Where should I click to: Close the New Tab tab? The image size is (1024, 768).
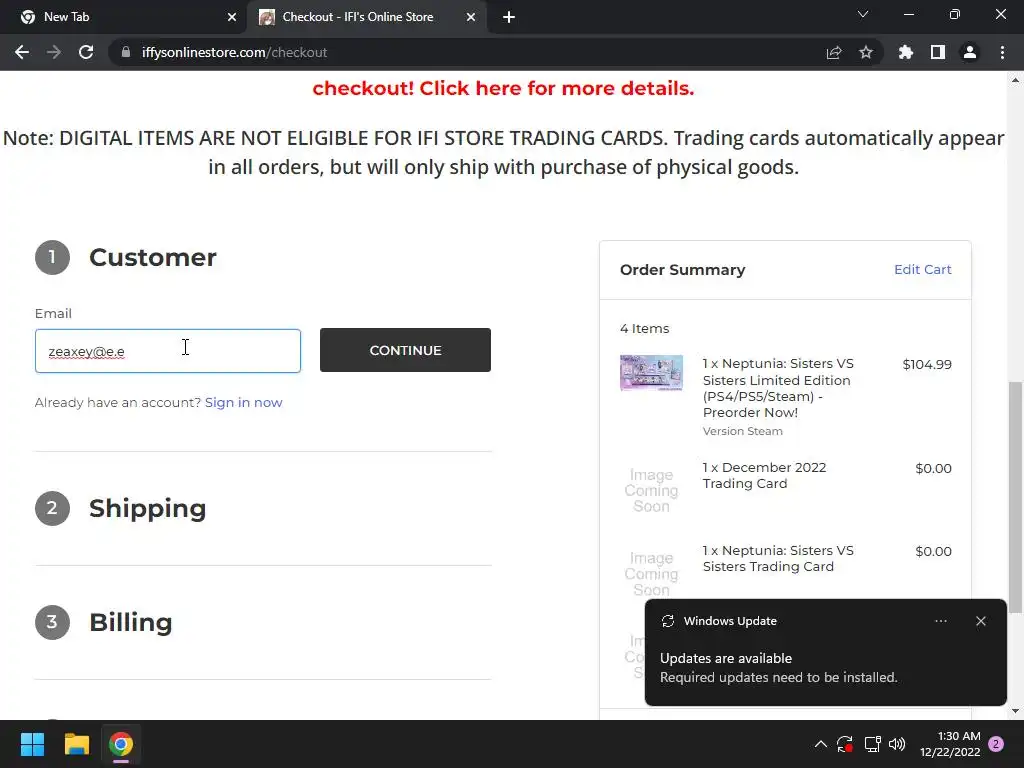point(232,17)
